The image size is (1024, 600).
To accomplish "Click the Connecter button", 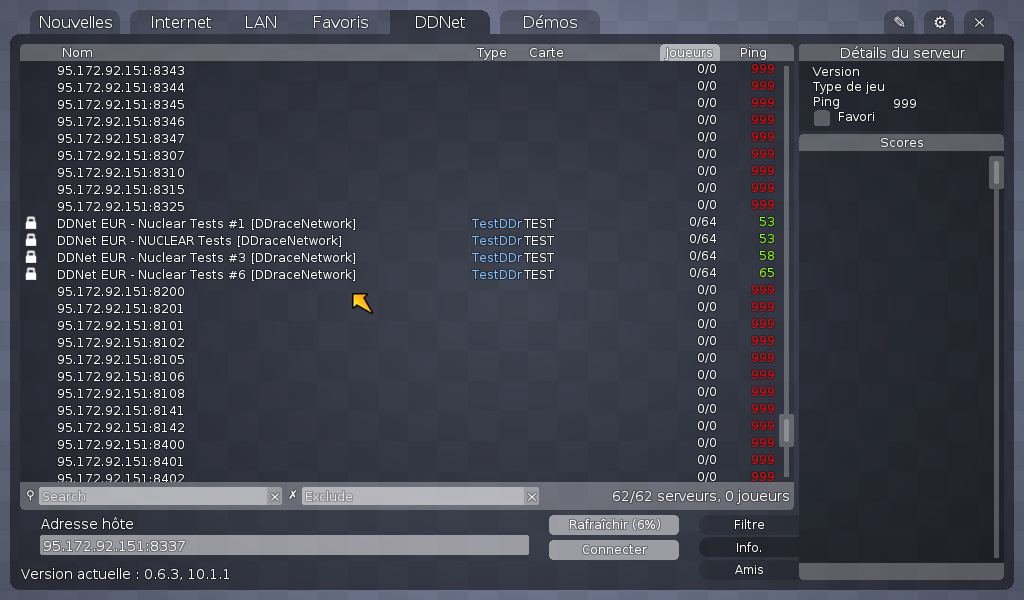I will pyautogui.click(x=614, y=550).
